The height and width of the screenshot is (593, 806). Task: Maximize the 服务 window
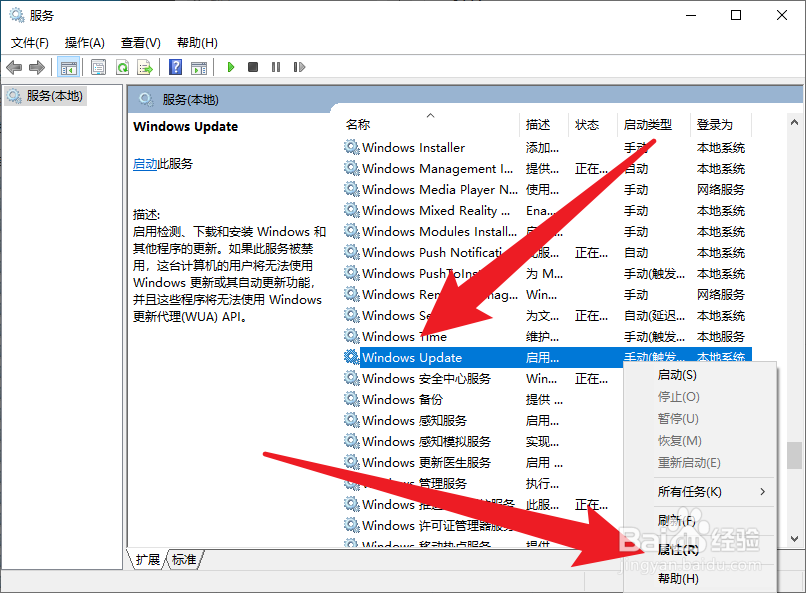(736, 15)
